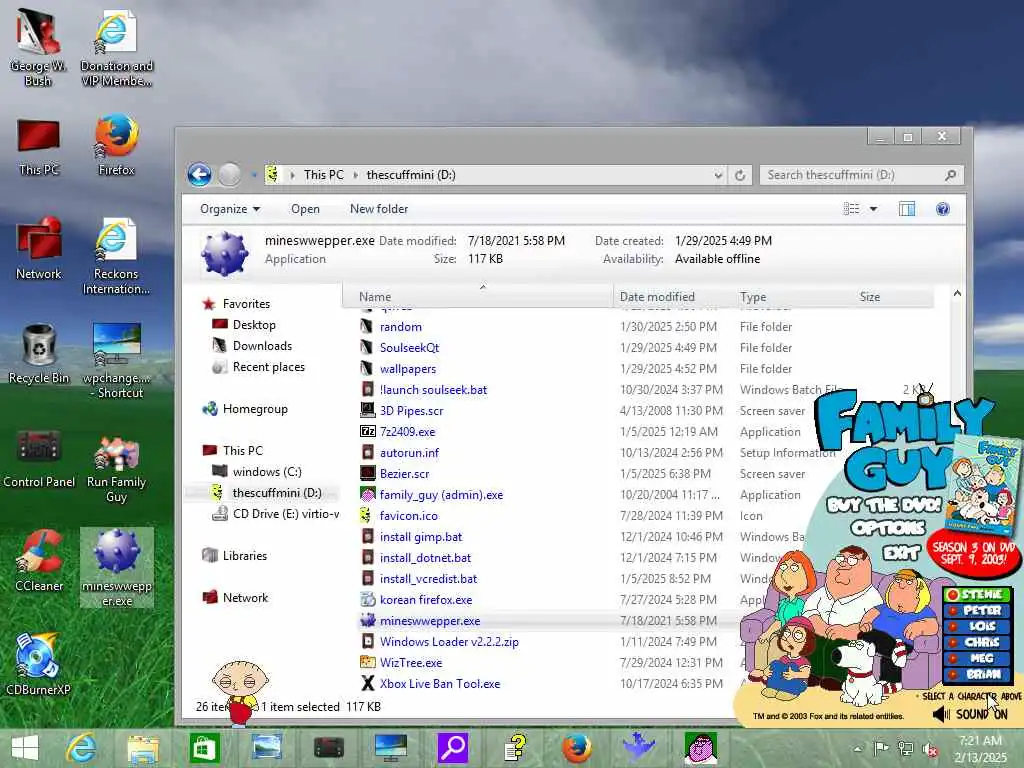Open Firefox taskbar icon
The height and width of the screenshot is (768, 1024).
(577, 748)
